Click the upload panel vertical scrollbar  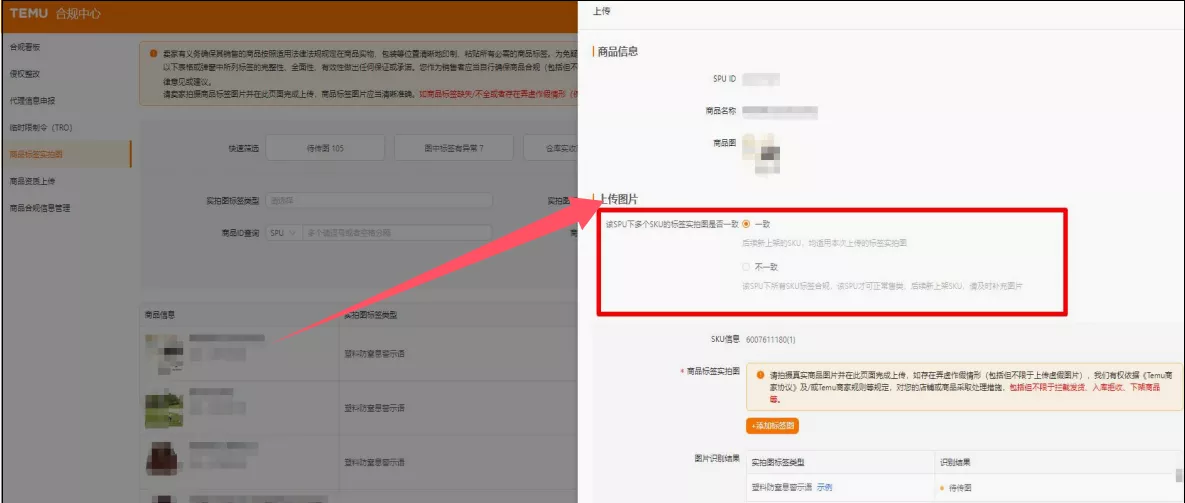coord(1178,476)
